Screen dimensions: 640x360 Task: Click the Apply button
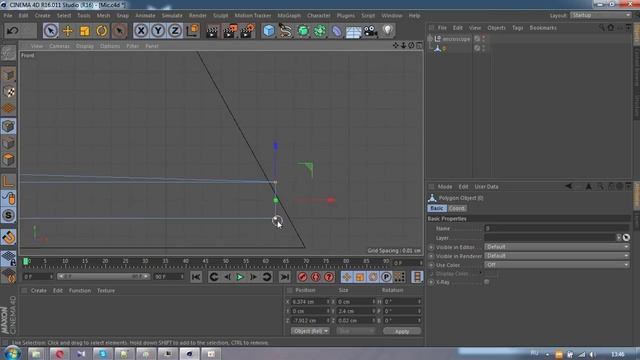click(x=402, y=331)
